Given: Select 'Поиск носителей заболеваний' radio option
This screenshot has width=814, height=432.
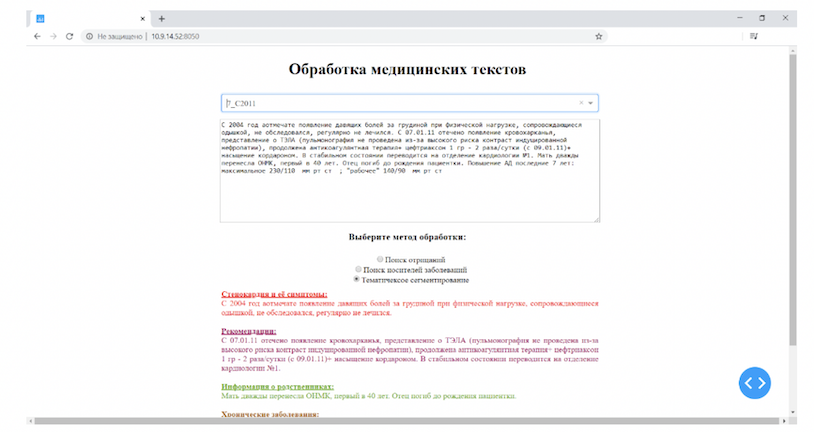Looking at the screenshot, I should [359, 269].
